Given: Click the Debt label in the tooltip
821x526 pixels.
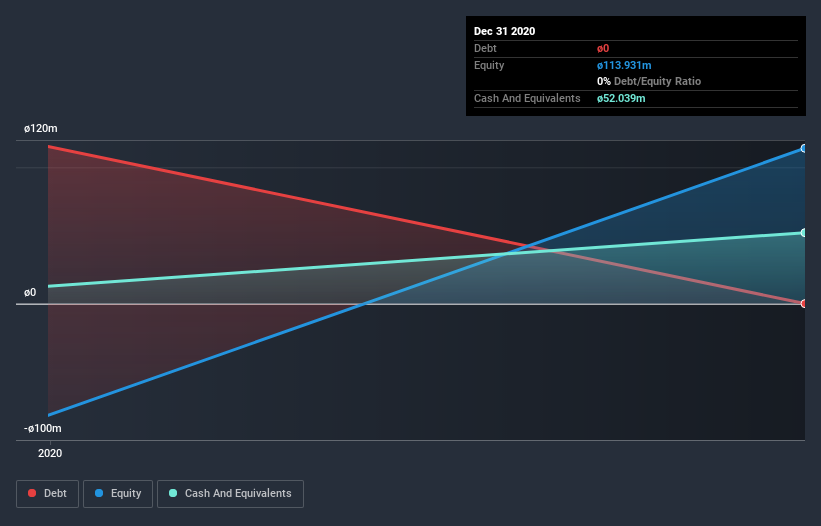Looking at the screenshot, I should [485, 49].
